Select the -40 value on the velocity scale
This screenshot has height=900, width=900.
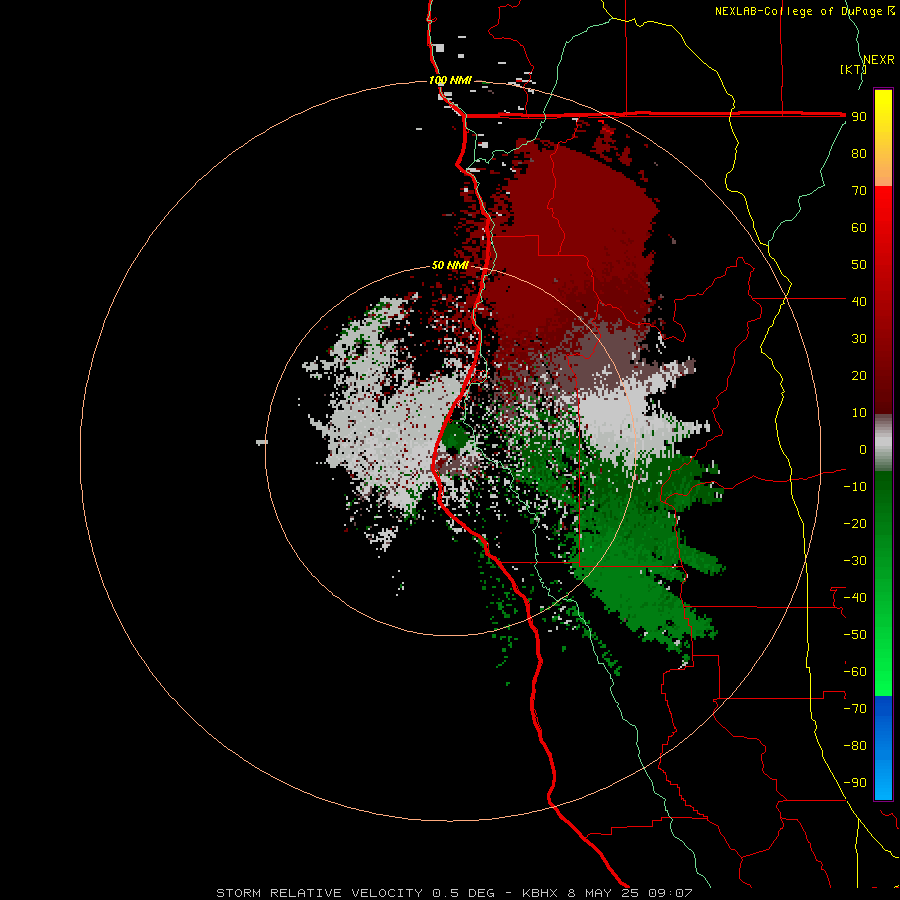pos(855,598)
